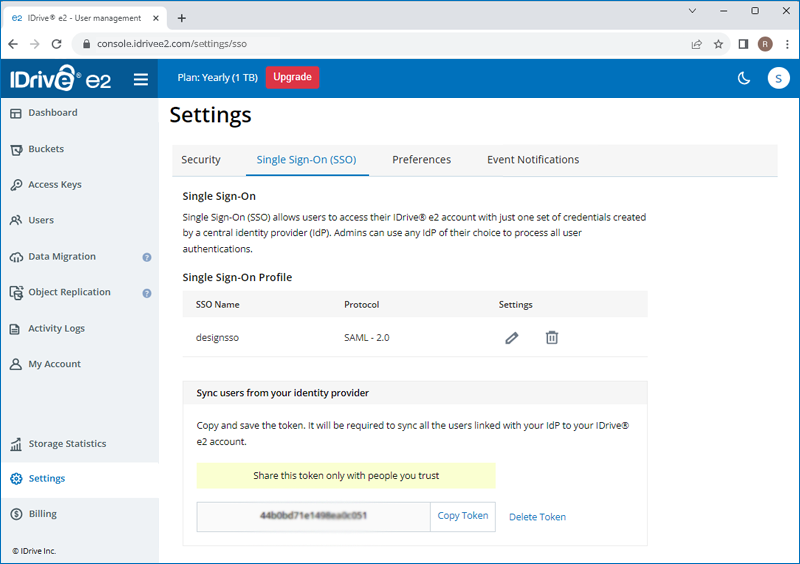Open the Event Notifications tab
This screenshot has height=564, width=800.
click(x=533, y=160)
